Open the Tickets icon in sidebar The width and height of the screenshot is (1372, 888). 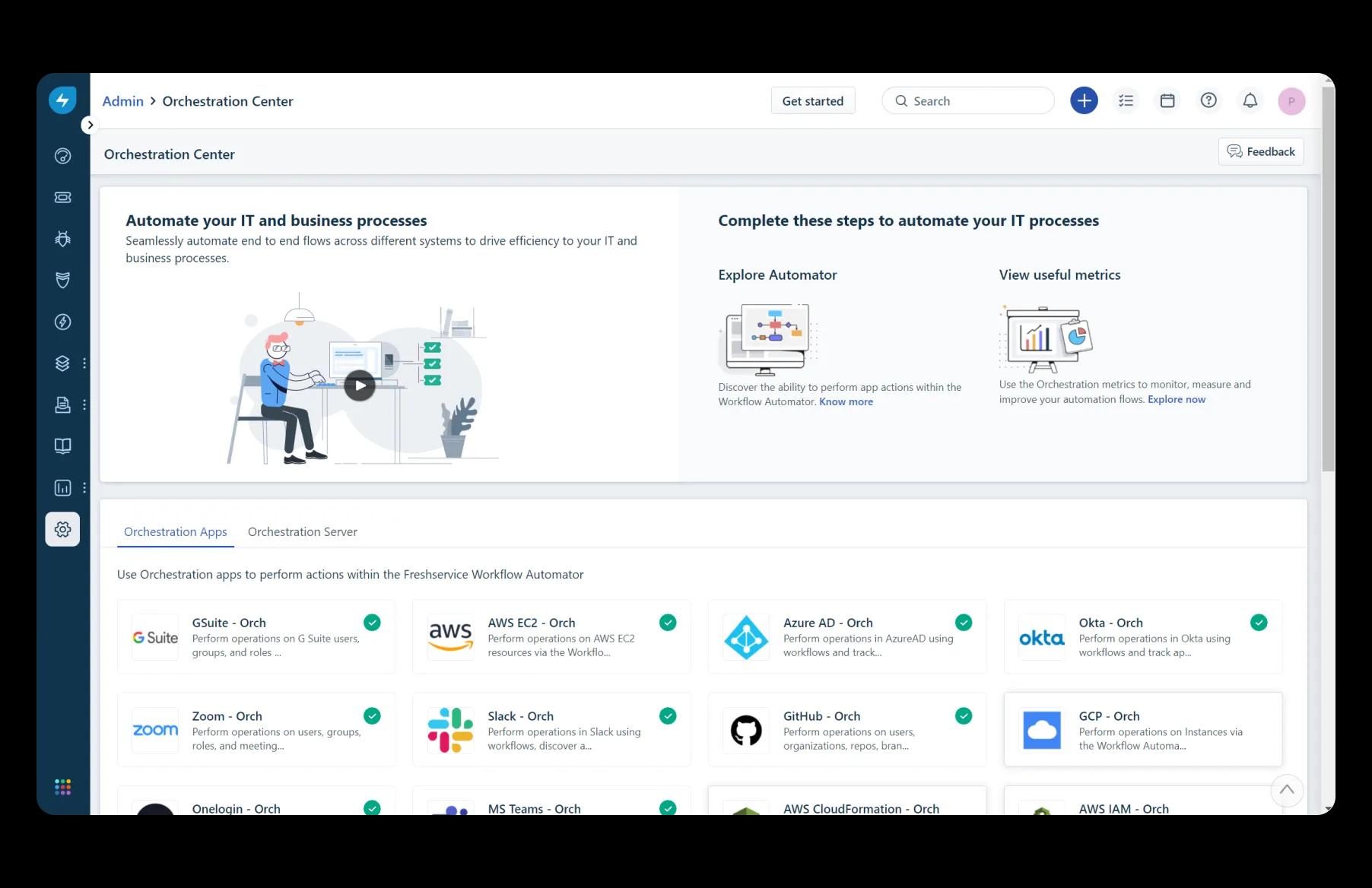pyautogui.click(x=62, y=198)
